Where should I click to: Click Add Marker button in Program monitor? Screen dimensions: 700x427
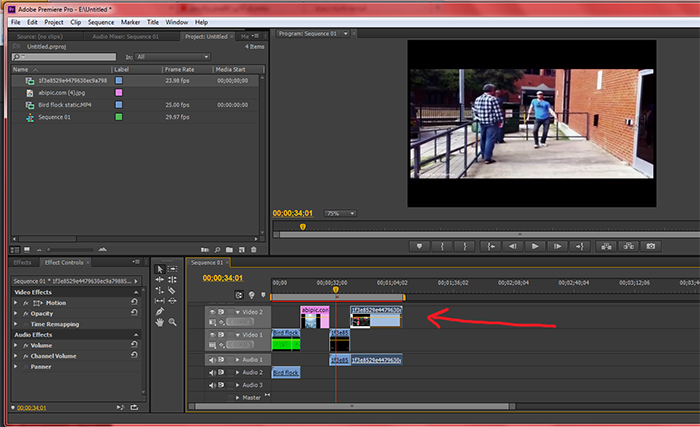click(419, 246)
